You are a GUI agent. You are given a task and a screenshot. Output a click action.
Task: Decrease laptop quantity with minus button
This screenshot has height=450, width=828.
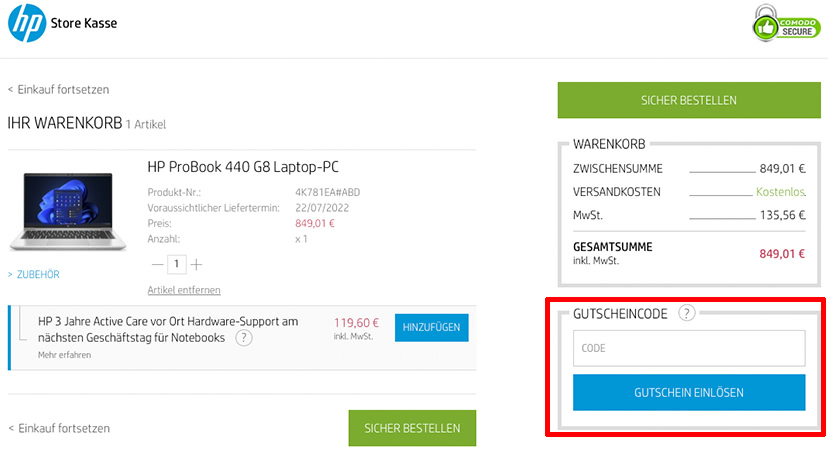tap(157, 264)
